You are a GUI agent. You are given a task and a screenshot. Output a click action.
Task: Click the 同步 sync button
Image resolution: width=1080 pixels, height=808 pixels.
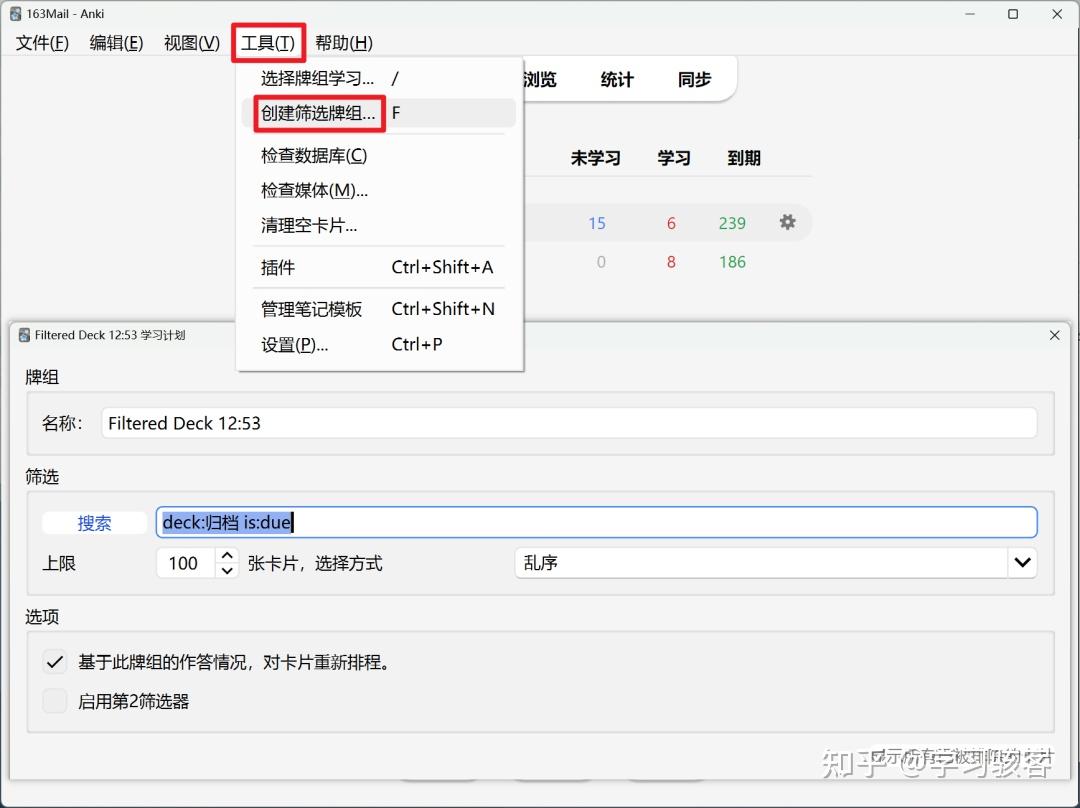tap(694, 80)
